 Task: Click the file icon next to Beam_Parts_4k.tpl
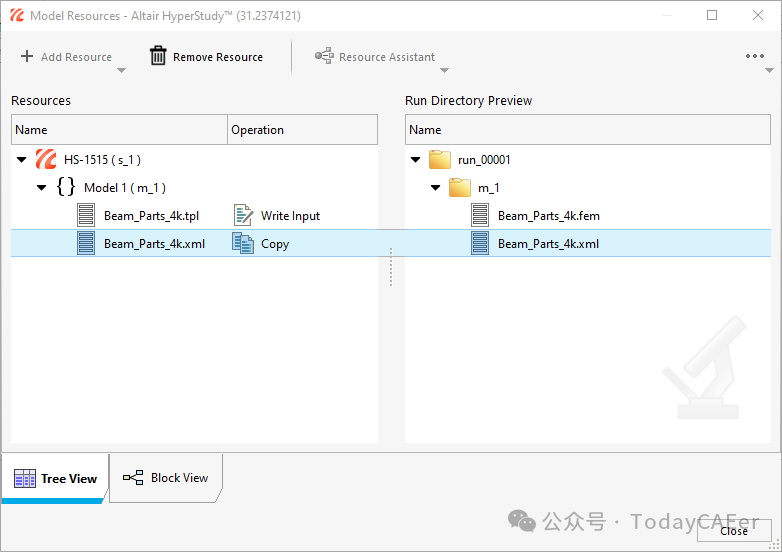pos(86,215)
